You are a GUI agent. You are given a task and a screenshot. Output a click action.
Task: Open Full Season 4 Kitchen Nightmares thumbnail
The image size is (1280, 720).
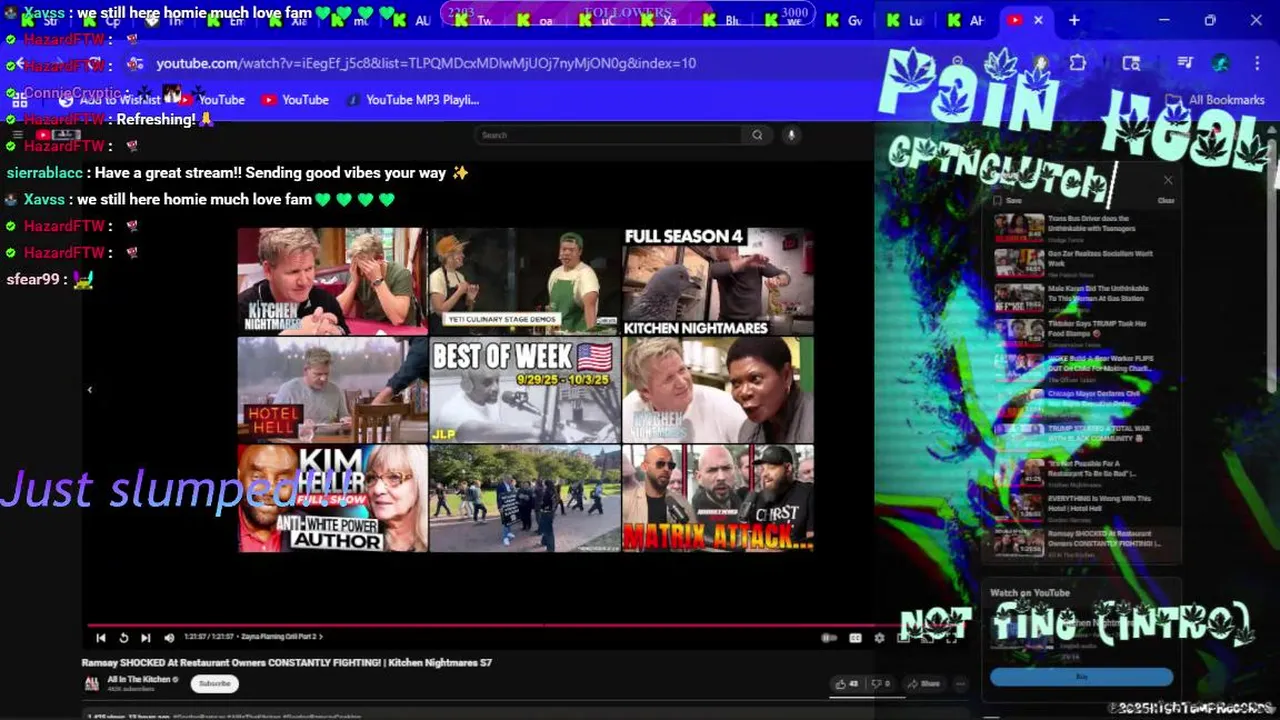point(718,281)
